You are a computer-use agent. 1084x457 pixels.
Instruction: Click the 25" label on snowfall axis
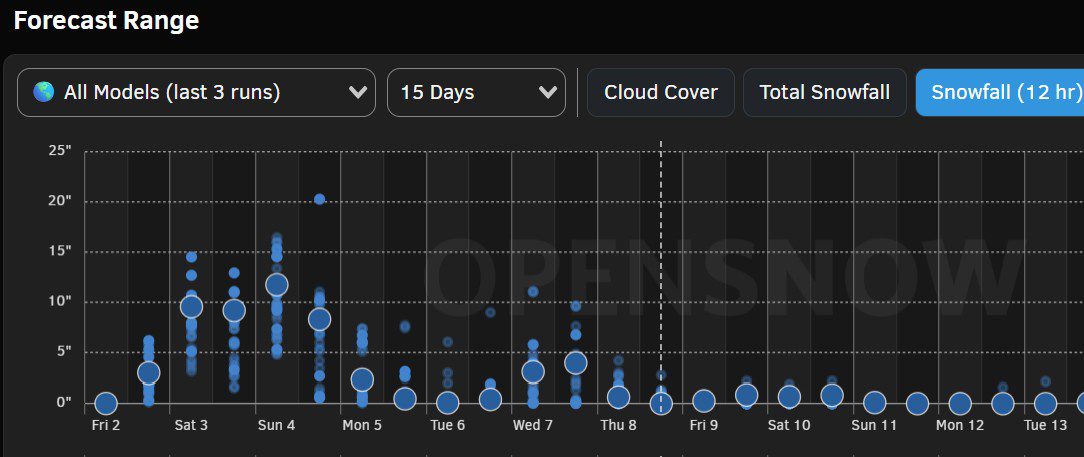[x=60, y=151]
